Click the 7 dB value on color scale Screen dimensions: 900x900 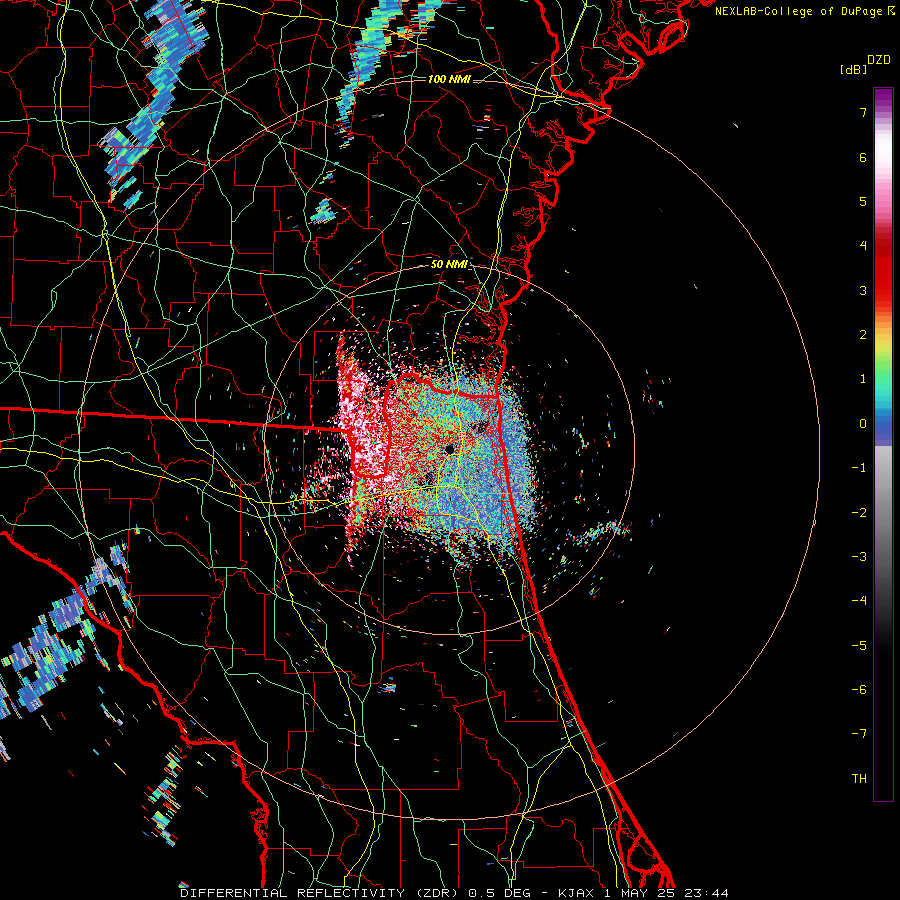(863, 112)
